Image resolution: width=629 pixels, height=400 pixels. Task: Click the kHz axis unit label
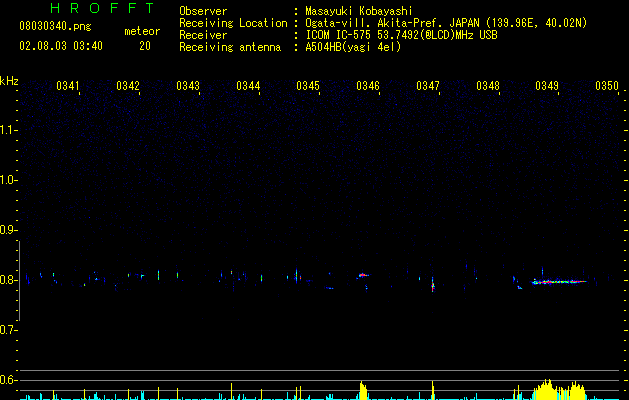[x=9, y=81]
